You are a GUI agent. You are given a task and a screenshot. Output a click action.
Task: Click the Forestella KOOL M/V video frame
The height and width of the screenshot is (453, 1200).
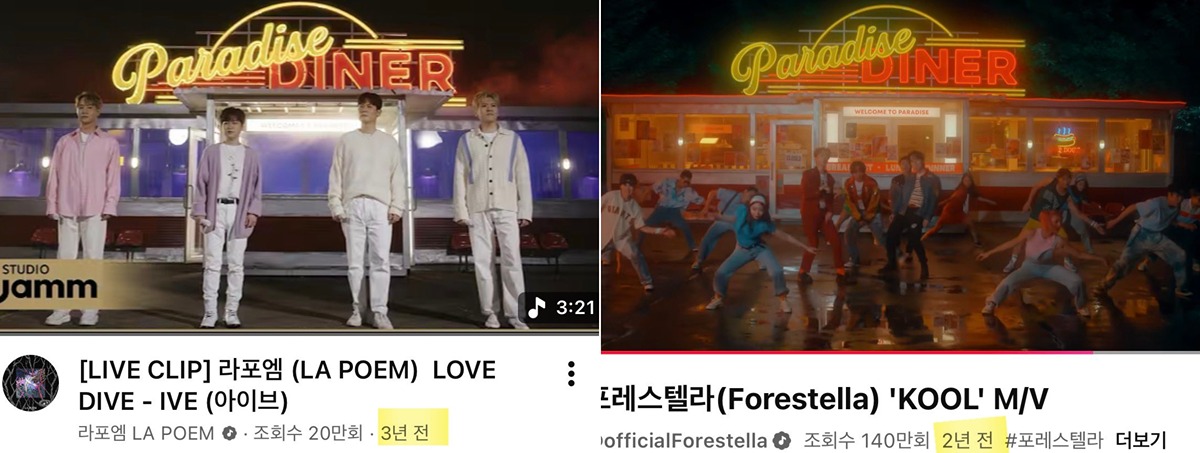(900, 174)
